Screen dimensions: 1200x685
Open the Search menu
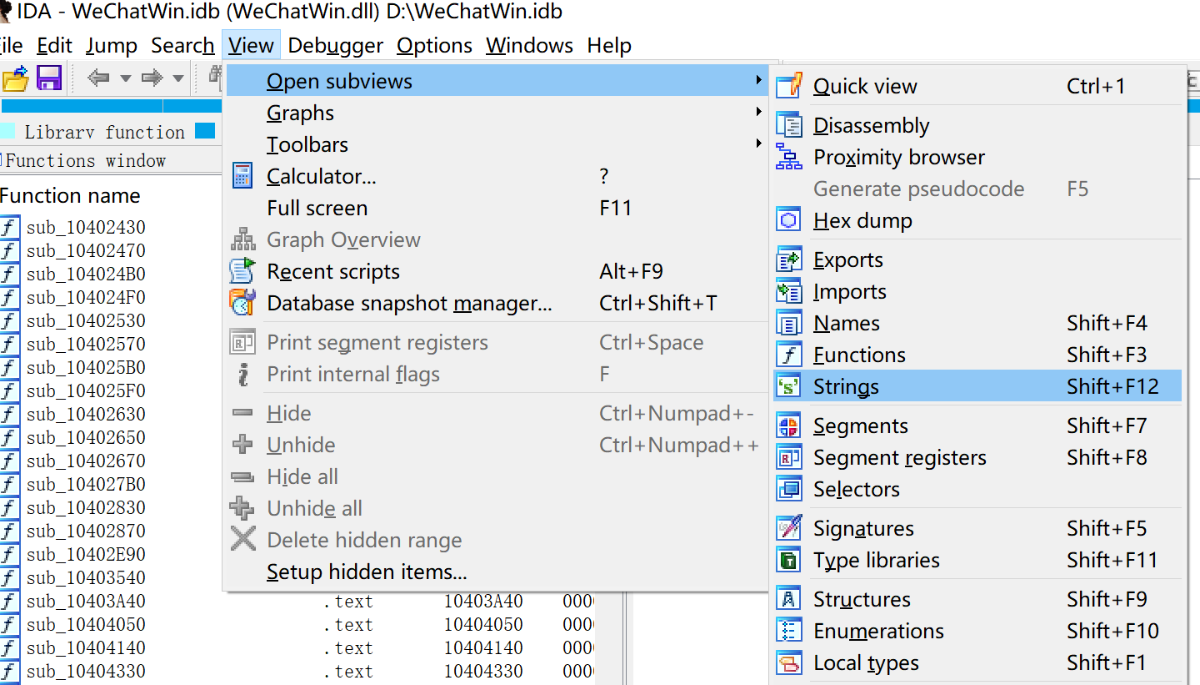(182, 45)
